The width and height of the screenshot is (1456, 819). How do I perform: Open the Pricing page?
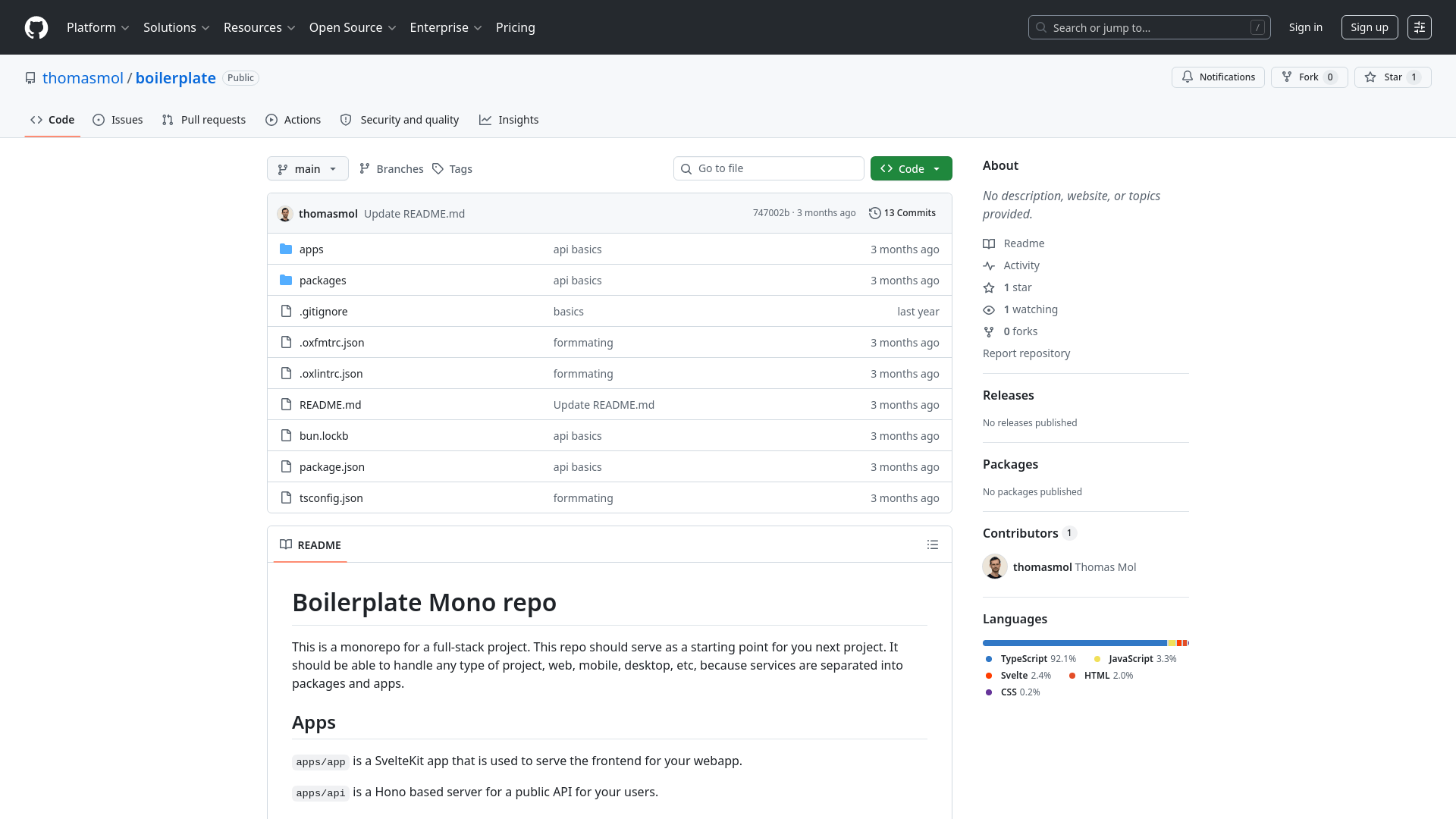(x=516, y=27)
